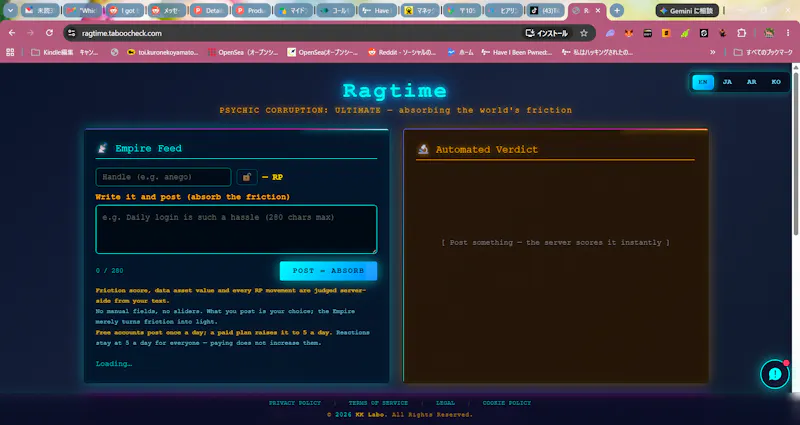Open the tab search dropdown arrow

(x=10, y=10)
